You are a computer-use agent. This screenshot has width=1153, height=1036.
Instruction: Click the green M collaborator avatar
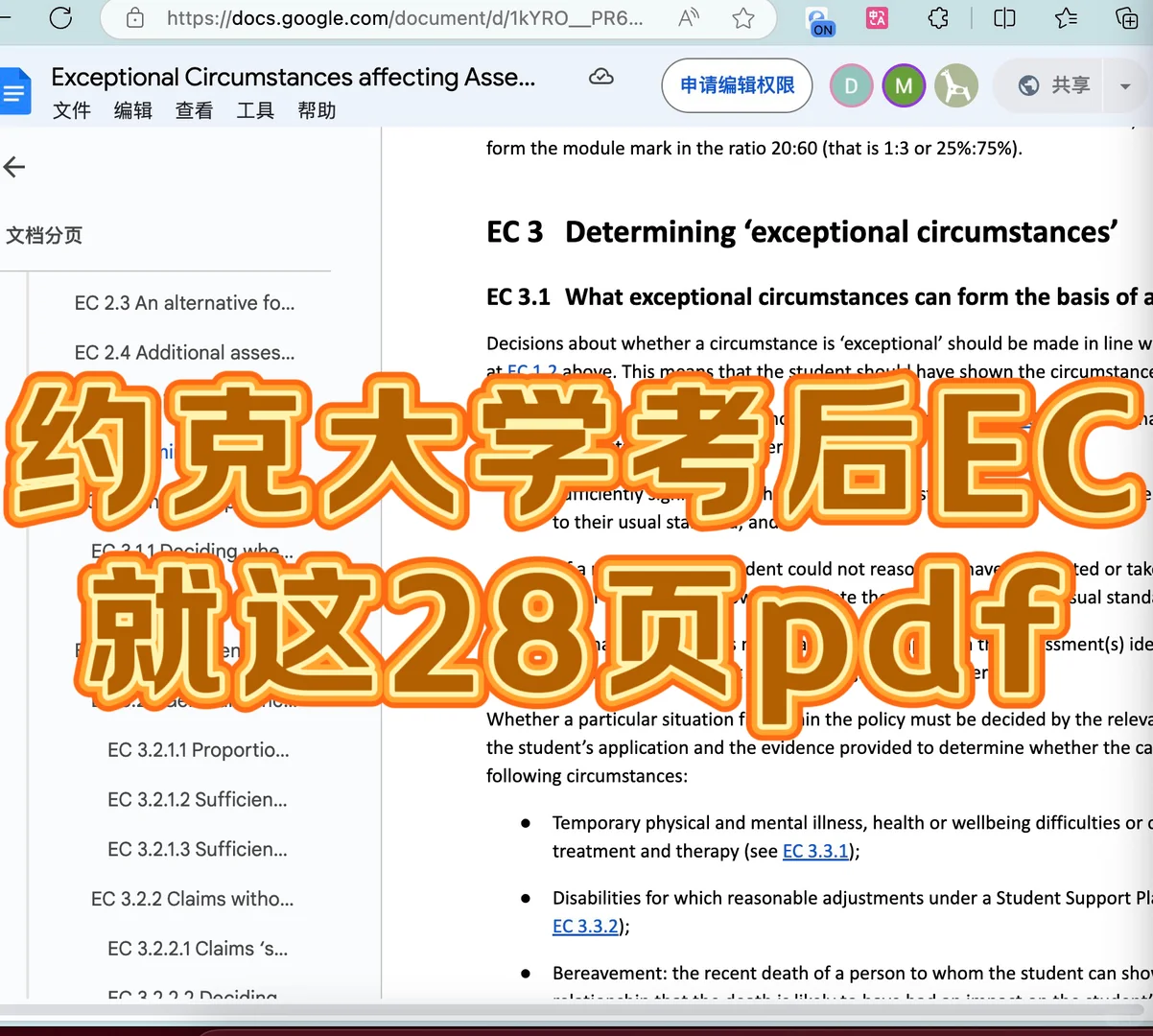tap(904, 86)
